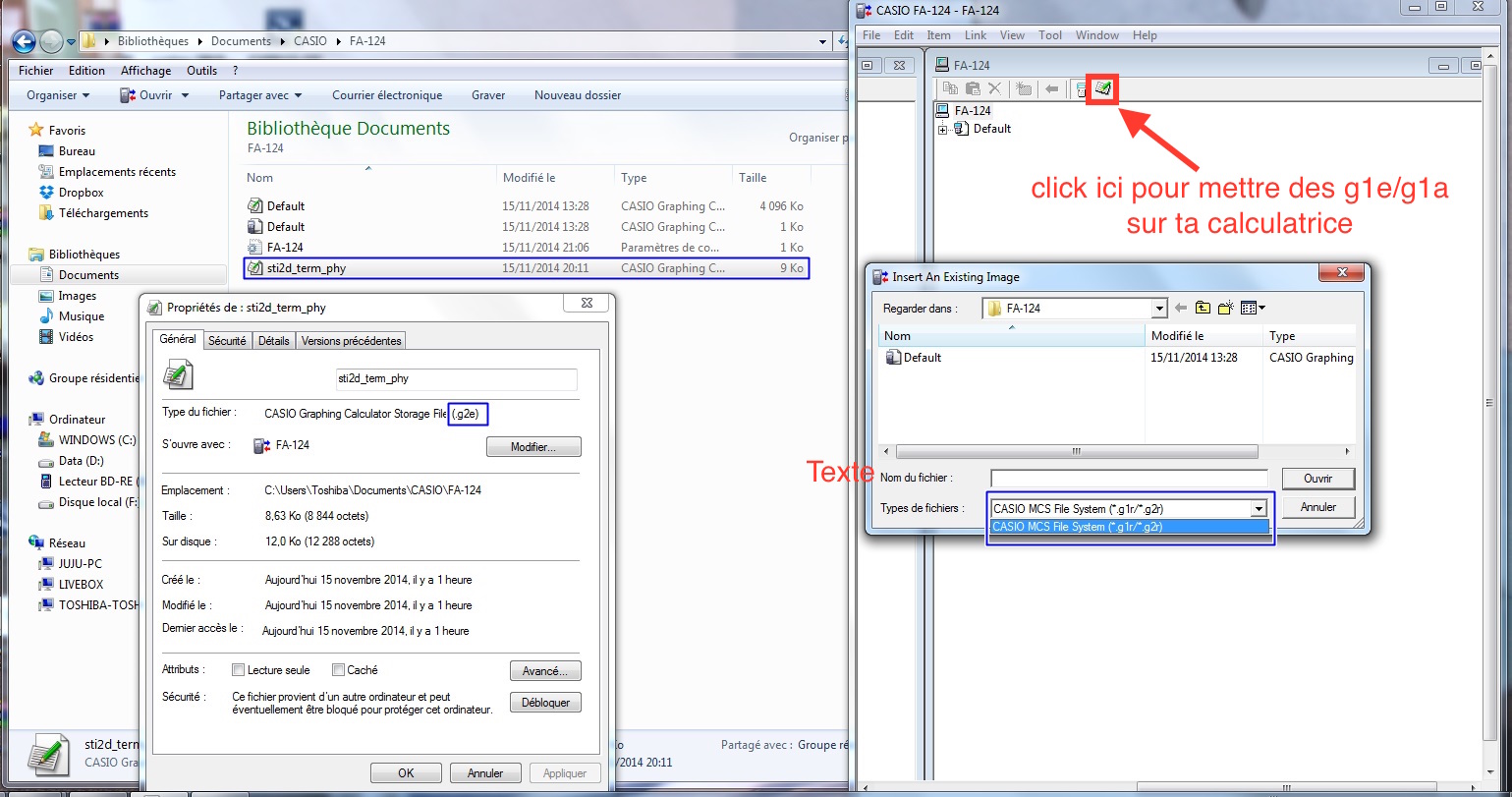The image size is (1512, 797).
Task: Open the Affichage menu in Explorer
Action: (145, 71)
